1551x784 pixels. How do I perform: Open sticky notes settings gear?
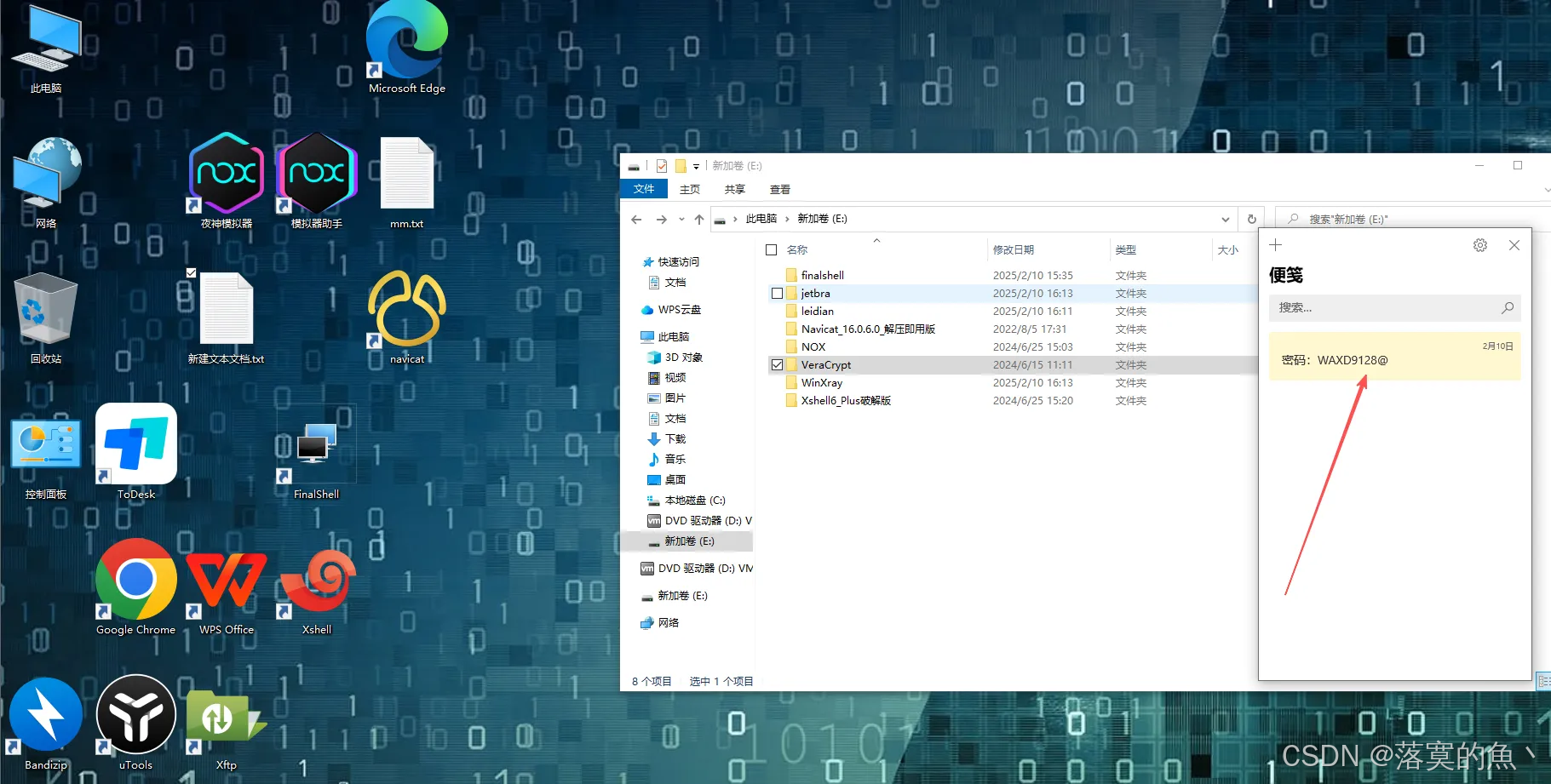1480,245
